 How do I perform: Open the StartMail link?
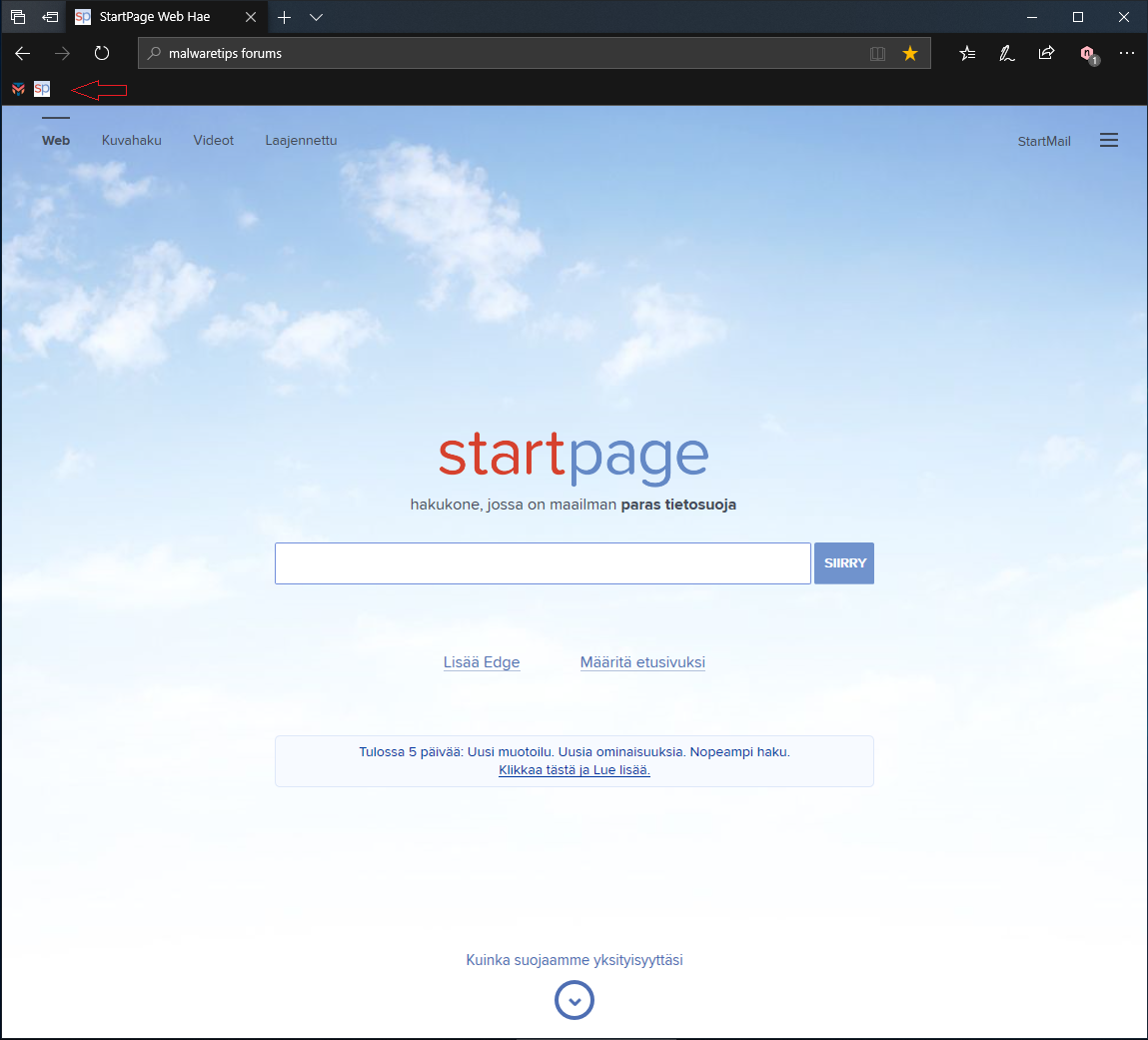(x=1044, y=141)
